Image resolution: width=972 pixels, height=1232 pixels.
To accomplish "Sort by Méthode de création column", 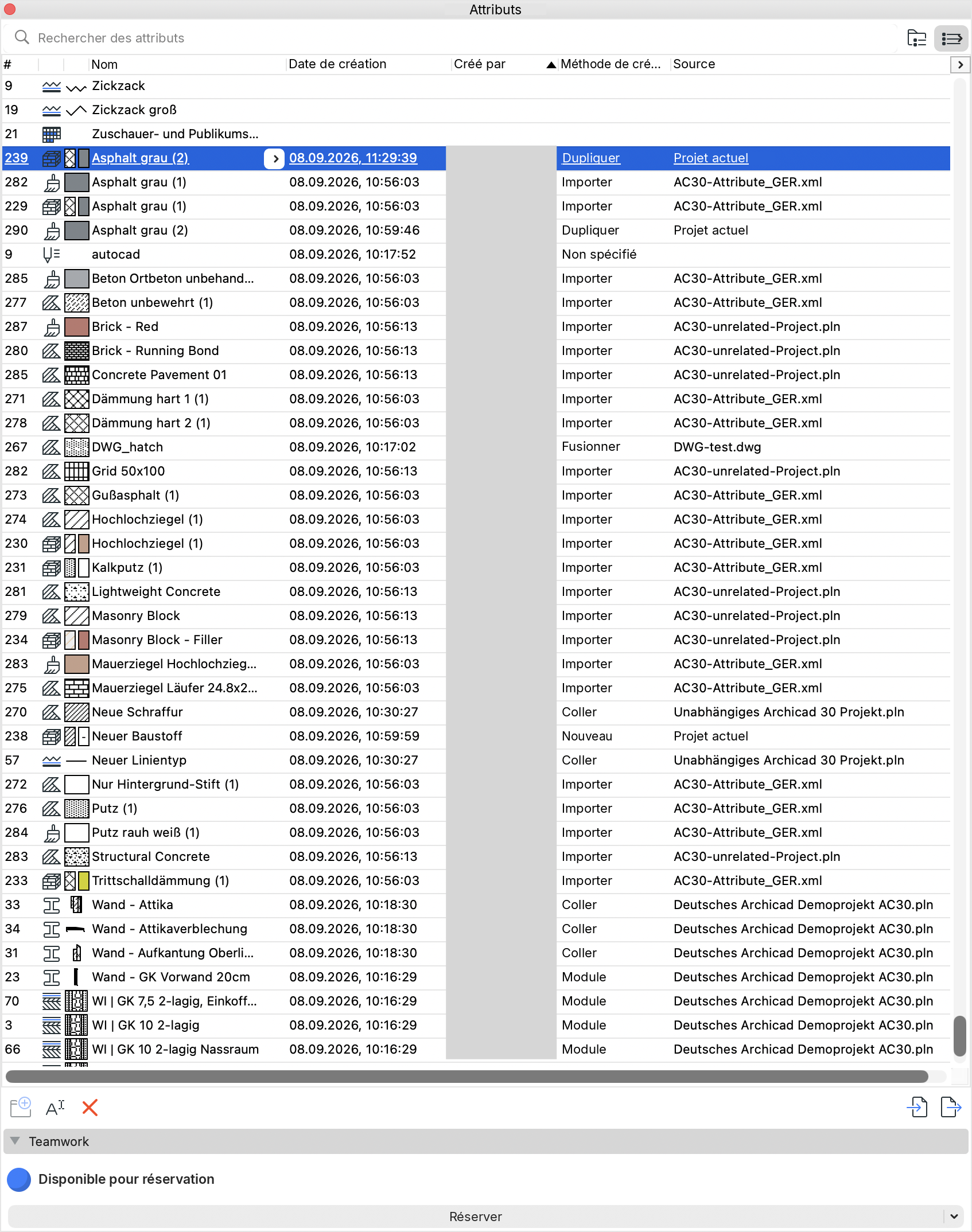I will tap(613, 64).
